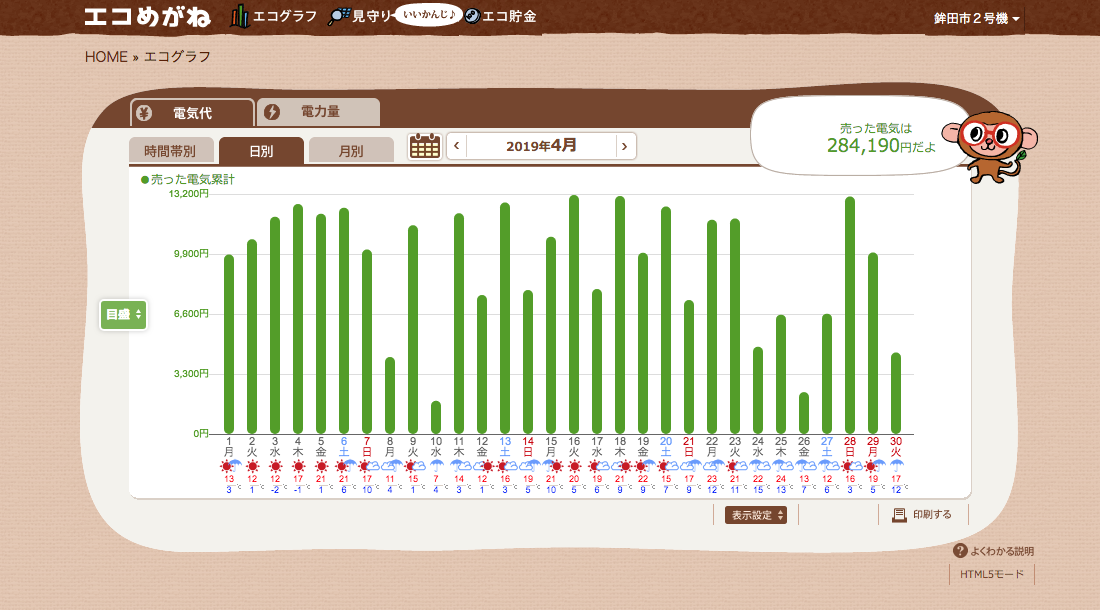Go to previous month with left arrow
1100x610 pixels.
(457, 146)
